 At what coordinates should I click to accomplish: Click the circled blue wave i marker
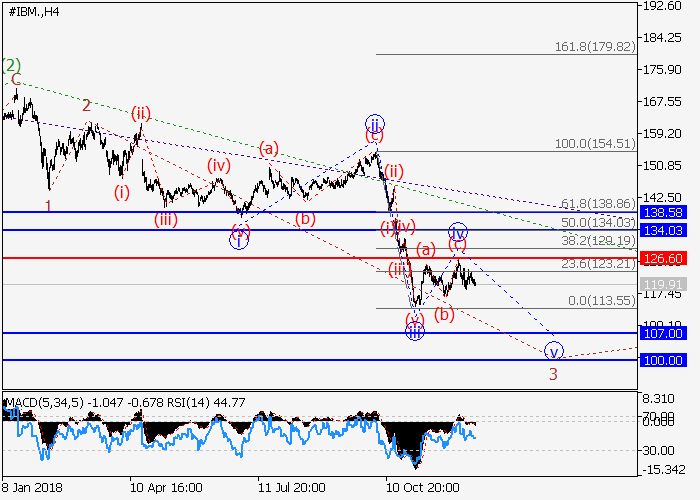[x=238, y=240]
